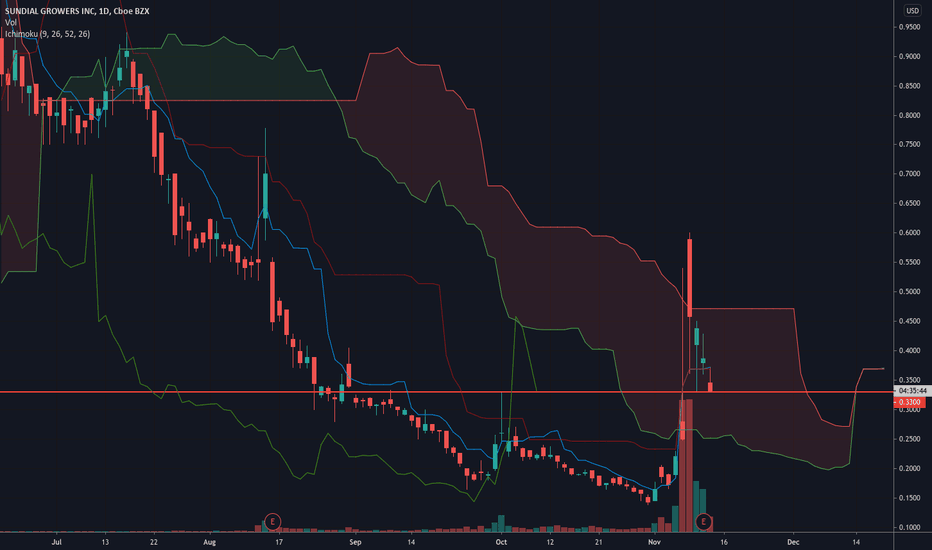Click the 0.1000 price axis label
Screen dimensions: 932x550
(x=909, y=527)
